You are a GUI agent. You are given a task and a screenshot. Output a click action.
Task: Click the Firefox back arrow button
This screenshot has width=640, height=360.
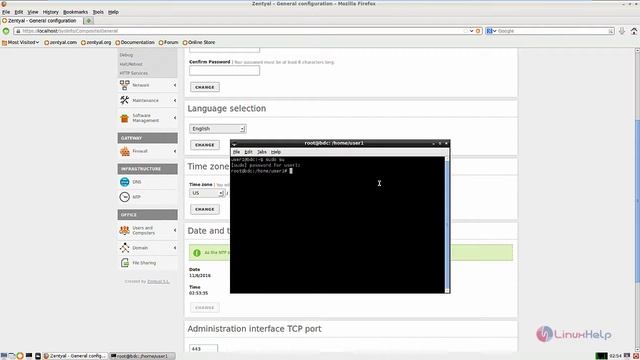pyautogui.click(x=6, y=31)
